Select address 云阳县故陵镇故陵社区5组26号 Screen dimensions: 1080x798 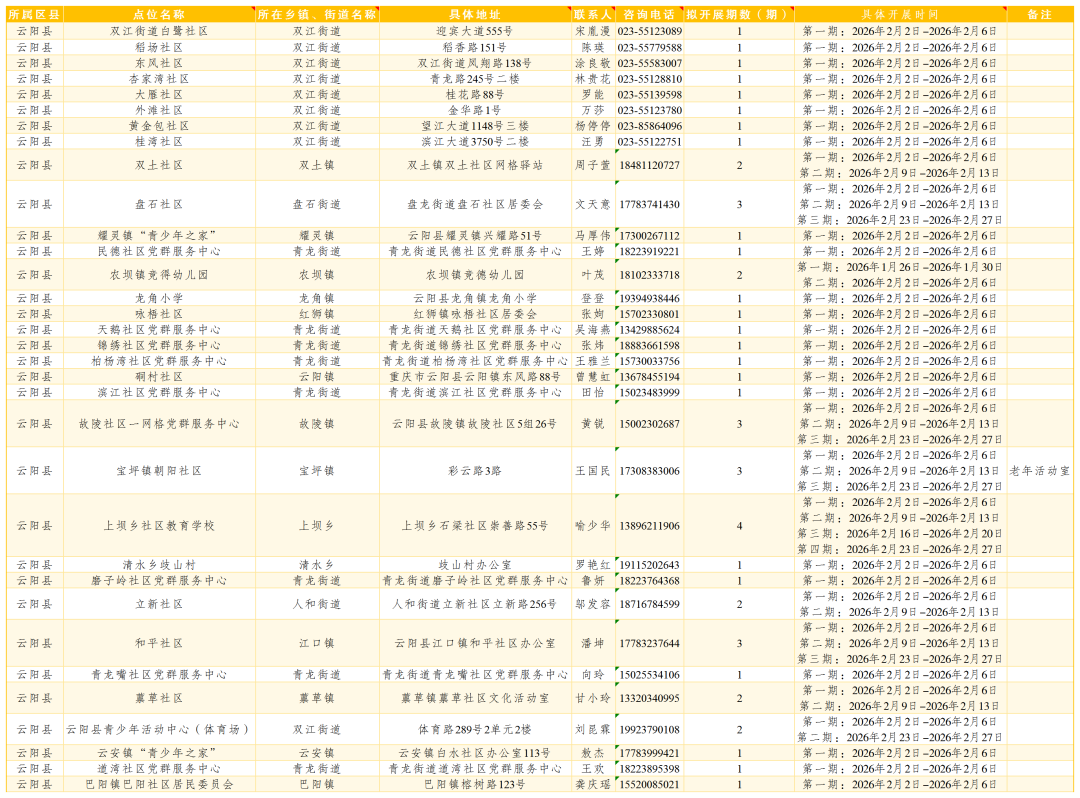[475, 424]
